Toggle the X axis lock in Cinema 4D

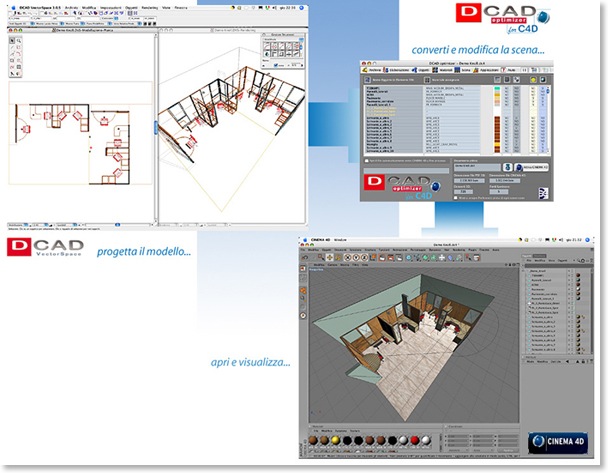[x=348, y=257]
